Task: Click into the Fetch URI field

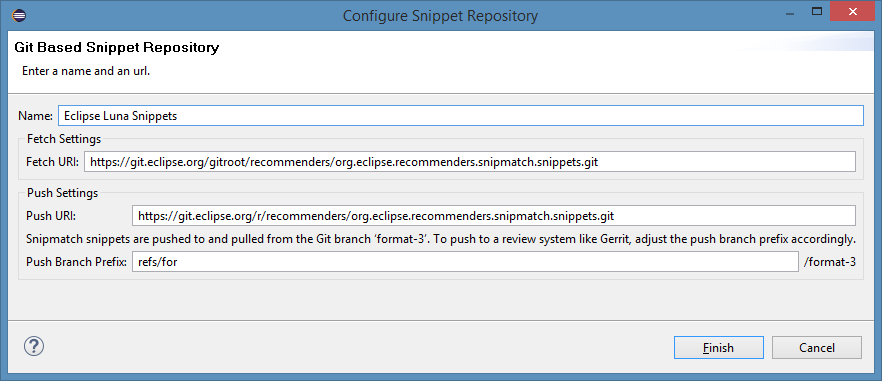Action: (x=470, y=162)
